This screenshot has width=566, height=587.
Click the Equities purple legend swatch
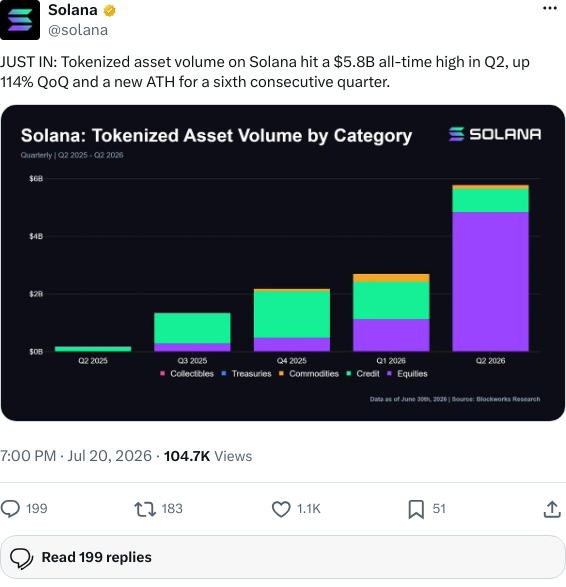[389, 373]
